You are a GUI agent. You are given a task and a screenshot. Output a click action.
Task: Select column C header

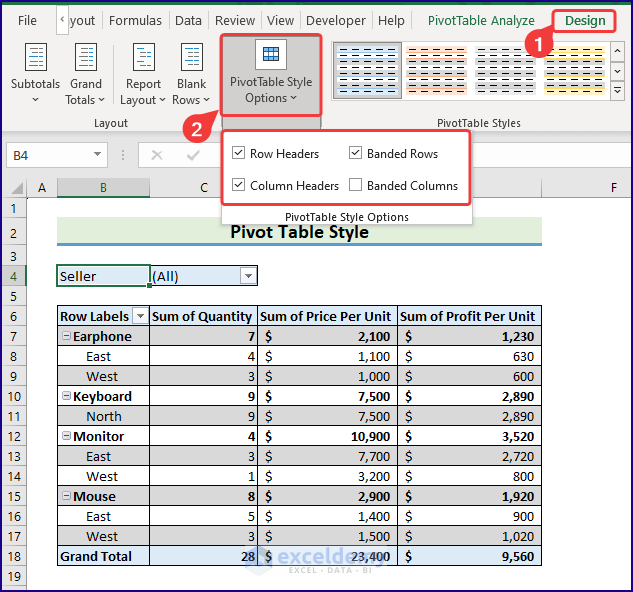tap(203, 188)
